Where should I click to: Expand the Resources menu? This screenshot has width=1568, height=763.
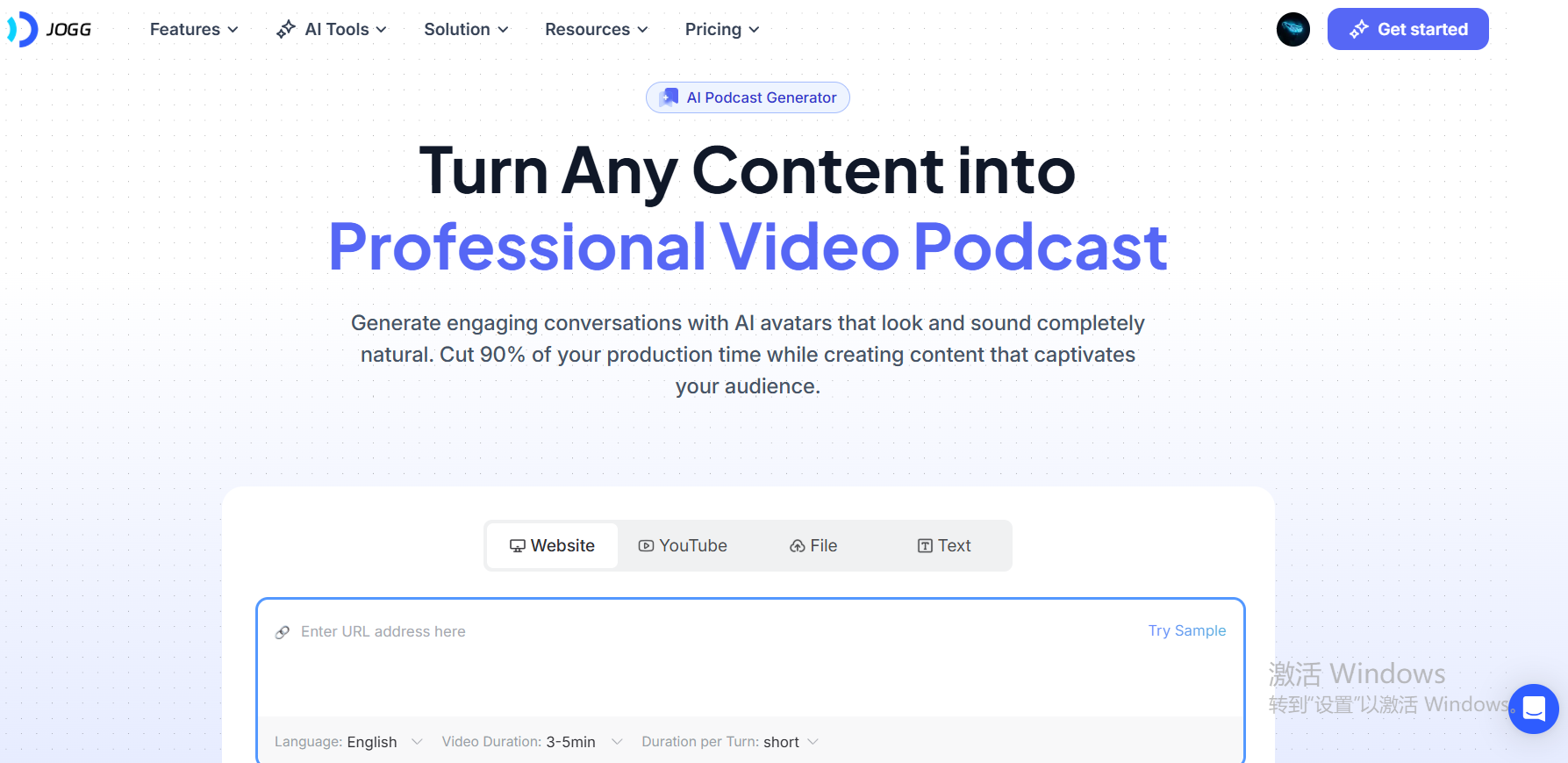(596, 29)
